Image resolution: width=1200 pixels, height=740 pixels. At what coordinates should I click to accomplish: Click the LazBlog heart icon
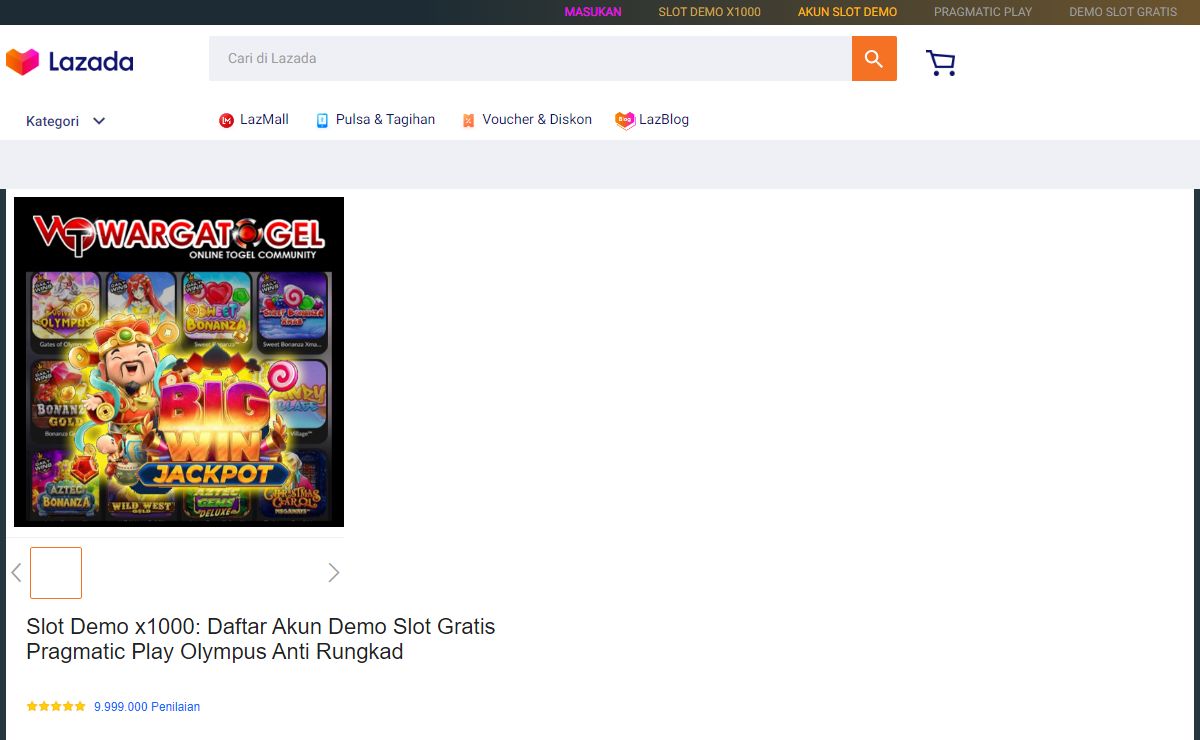click(x=625, y=120)
